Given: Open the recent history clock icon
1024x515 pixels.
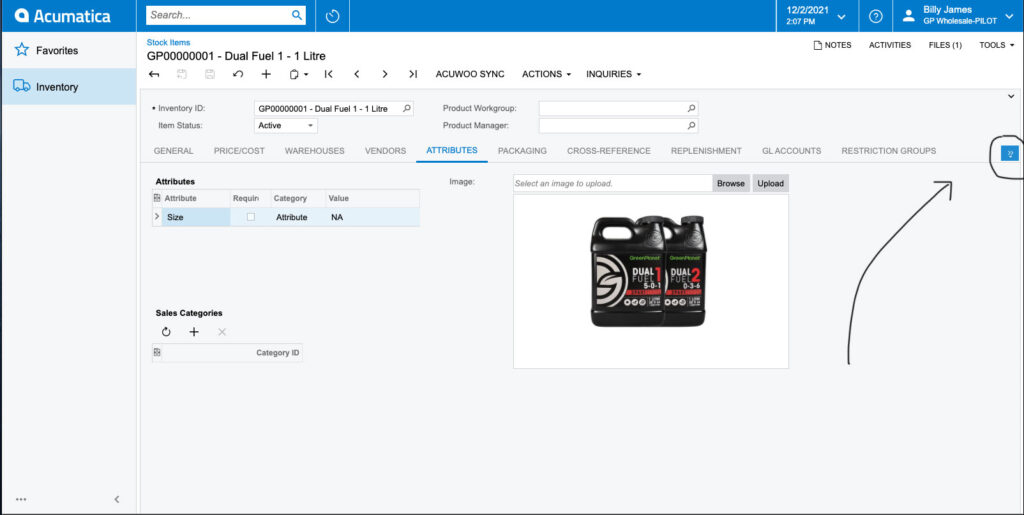Looking at the screenshot, I should pyautogui.click(x=332, y=16).
